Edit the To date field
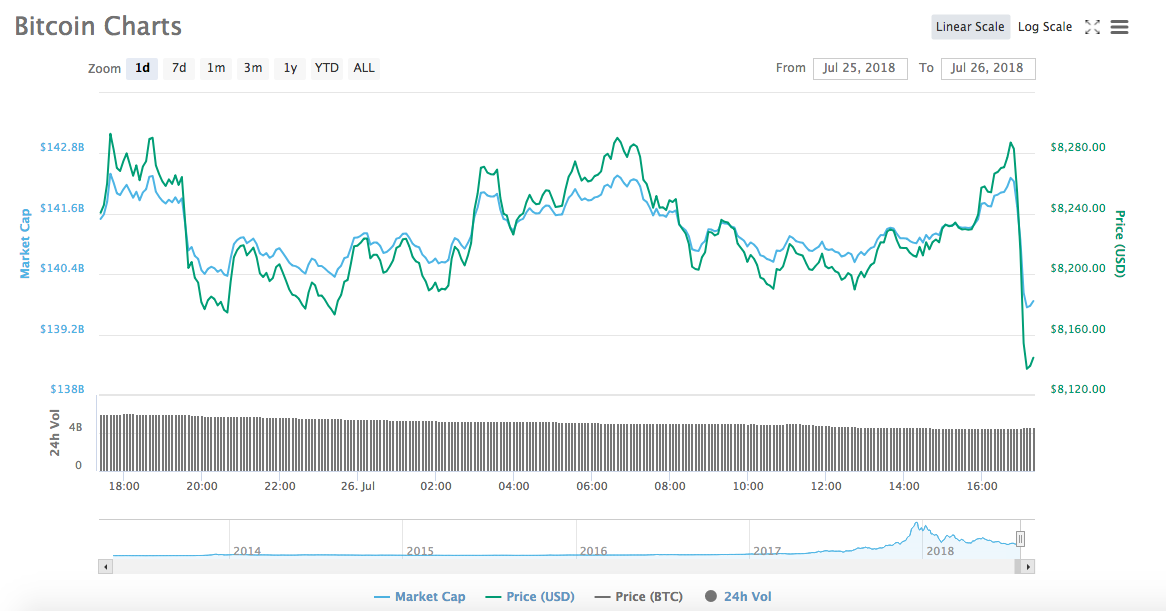This screenshot has width=1166, height=611. (988, 68)
